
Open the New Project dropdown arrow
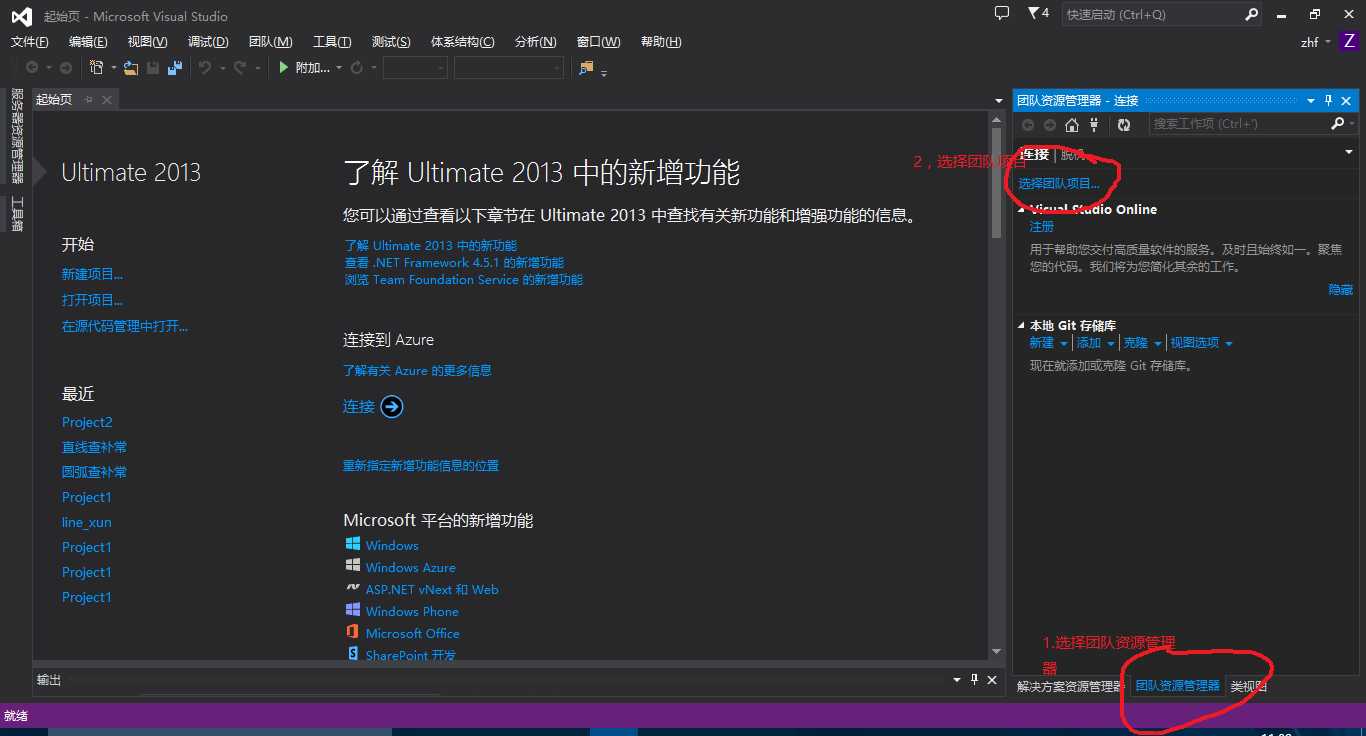[113, 68]
